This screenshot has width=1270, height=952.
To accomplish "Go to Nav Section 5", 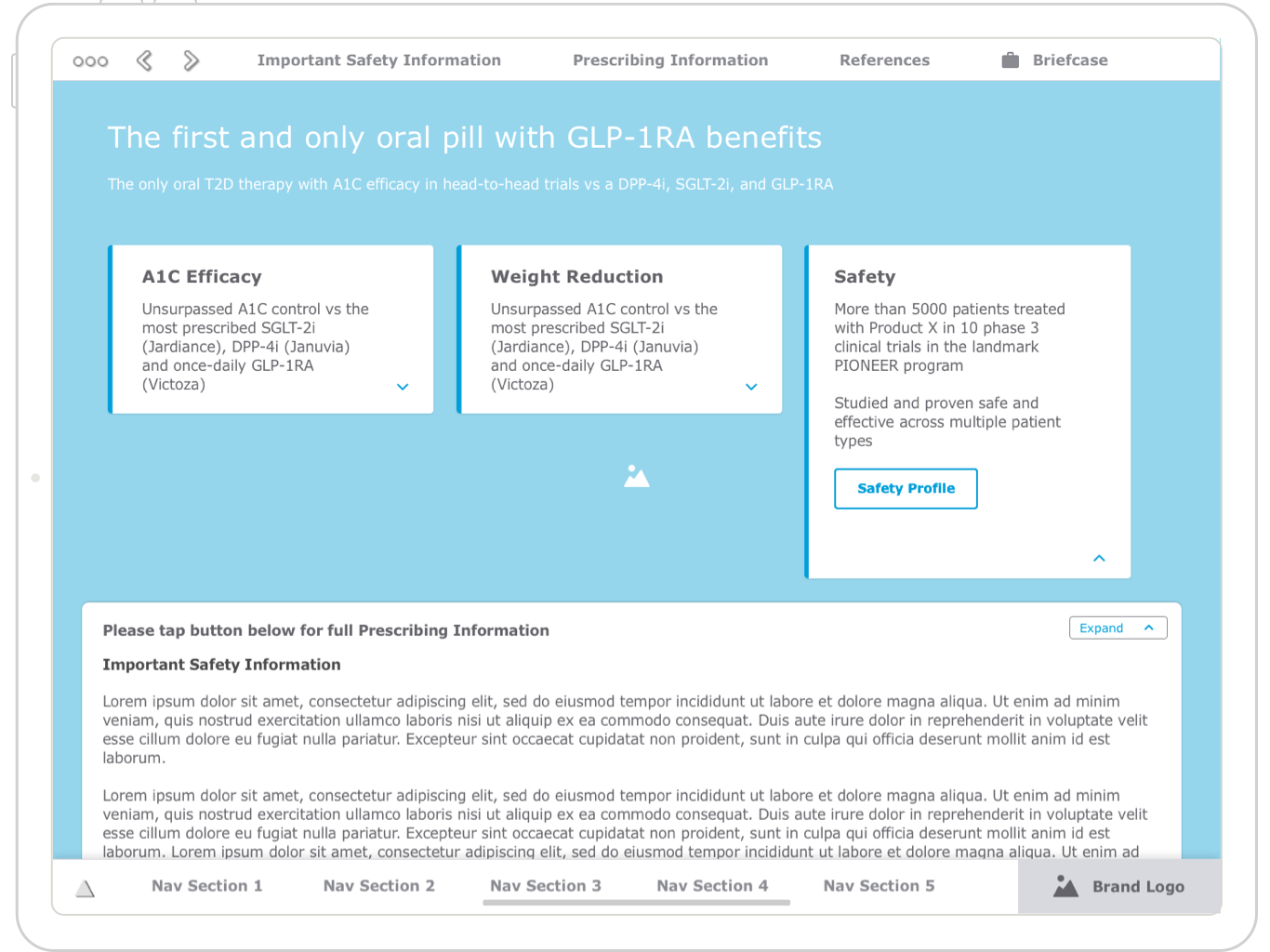I will tap(879, 886).
